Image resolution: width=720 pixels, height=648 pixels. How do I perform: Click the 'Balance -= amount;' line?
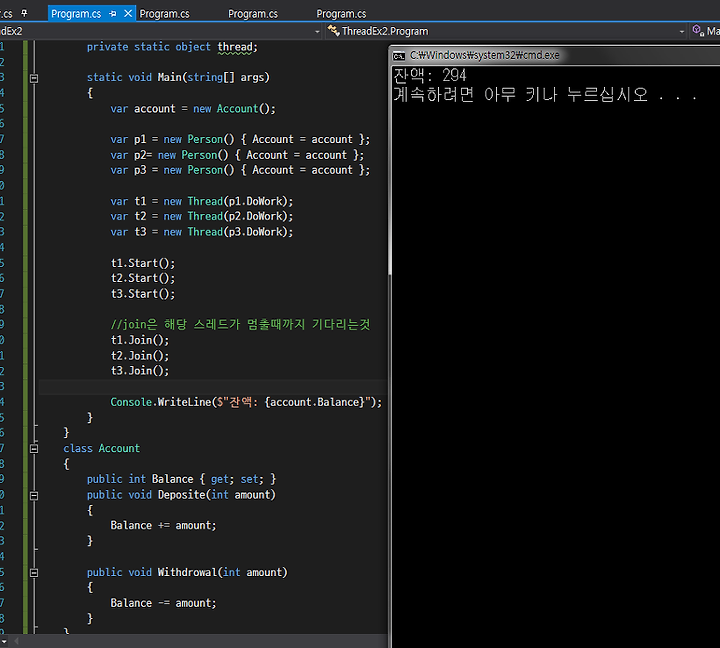[x=163, y=603]
